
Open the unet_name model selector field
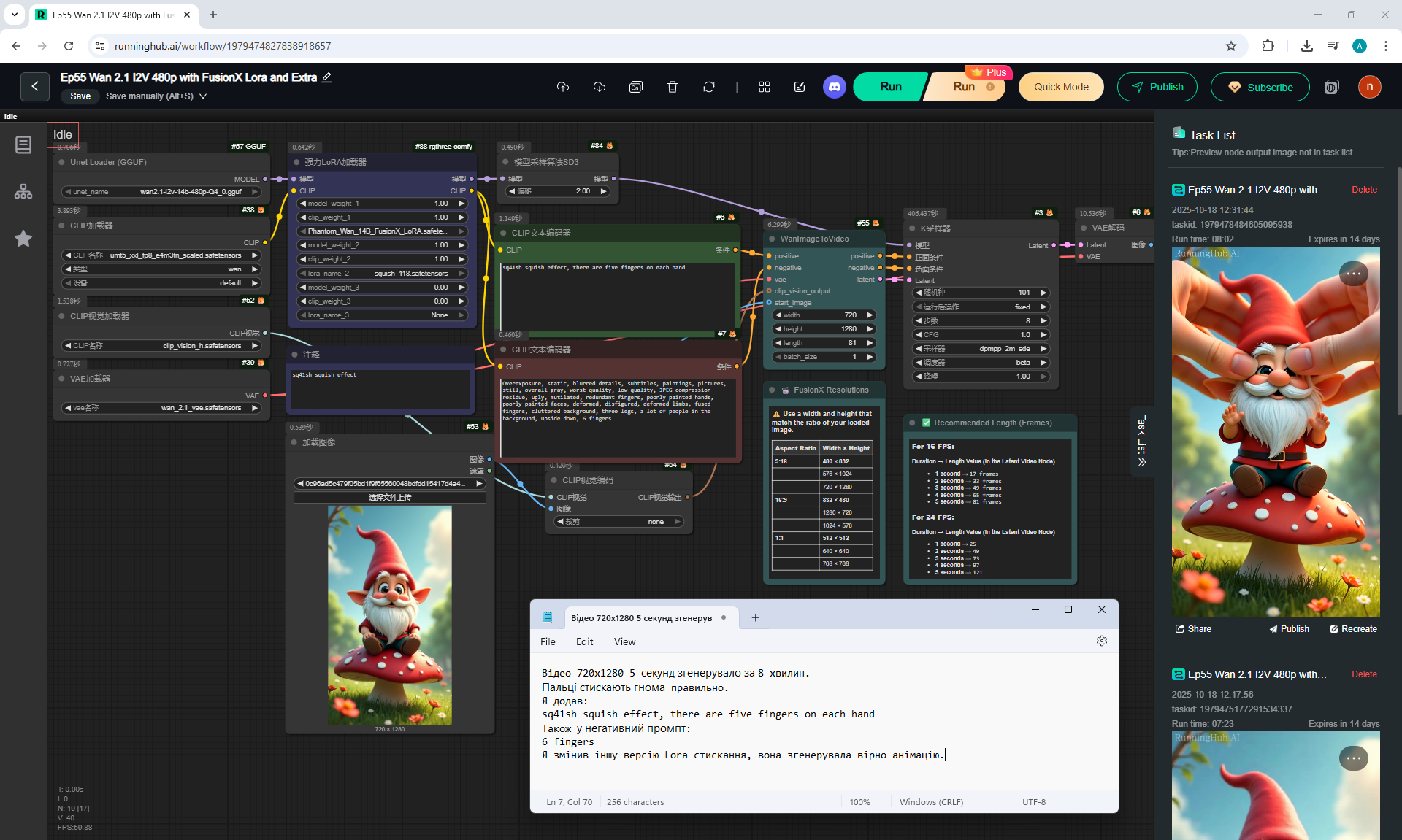[161, 192]
